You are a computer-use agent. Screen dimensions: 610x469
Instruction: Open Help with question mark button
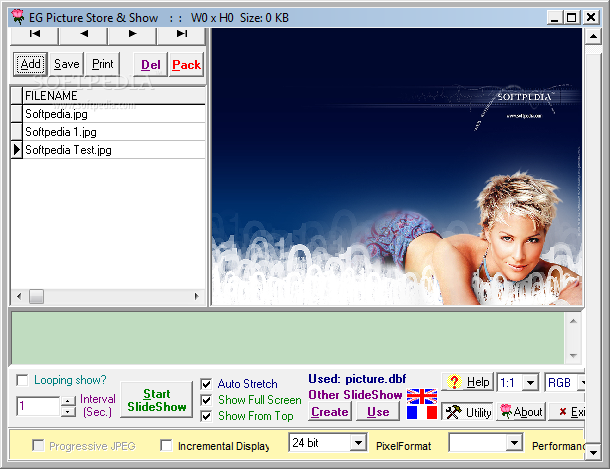click(x=468, y=382)
